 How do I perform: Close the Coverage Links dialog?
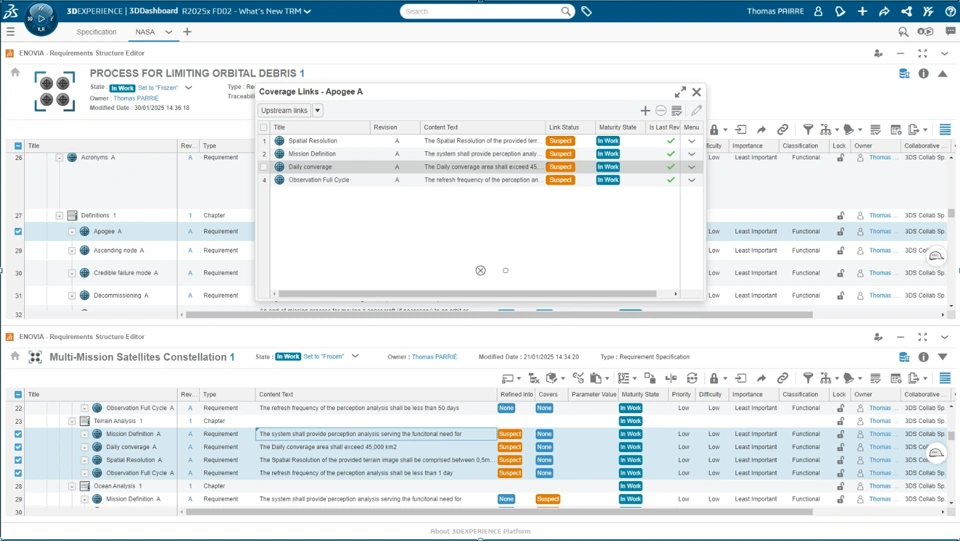pos(697,92)
